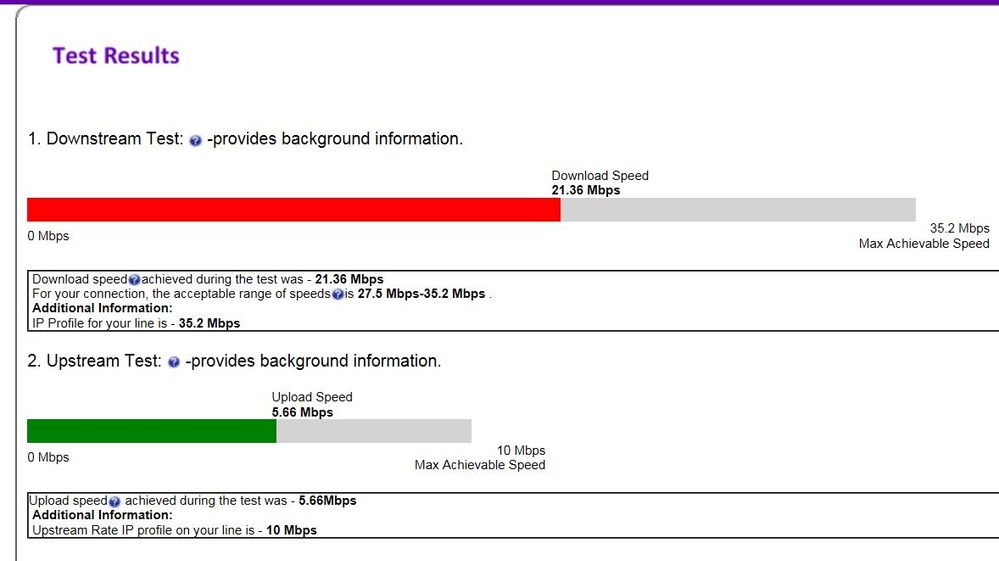Click the '27.5 Mbps-35.2 Mbps' acceptable range value
Screen dimensions: 999x561
(x=415, y=294)
